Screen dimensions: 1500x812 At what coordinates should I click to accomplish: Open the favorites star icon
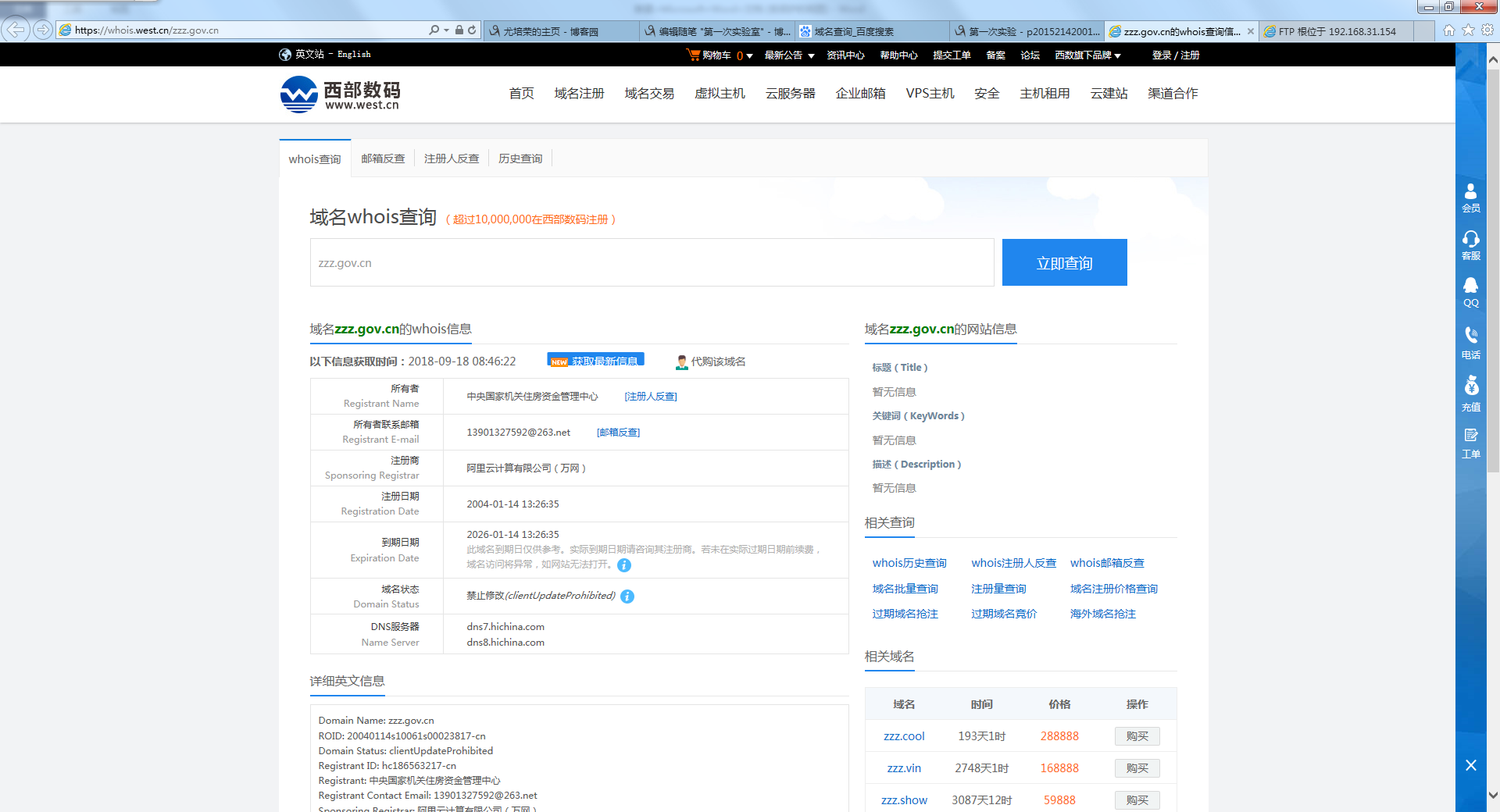[x=1468, y=30]
